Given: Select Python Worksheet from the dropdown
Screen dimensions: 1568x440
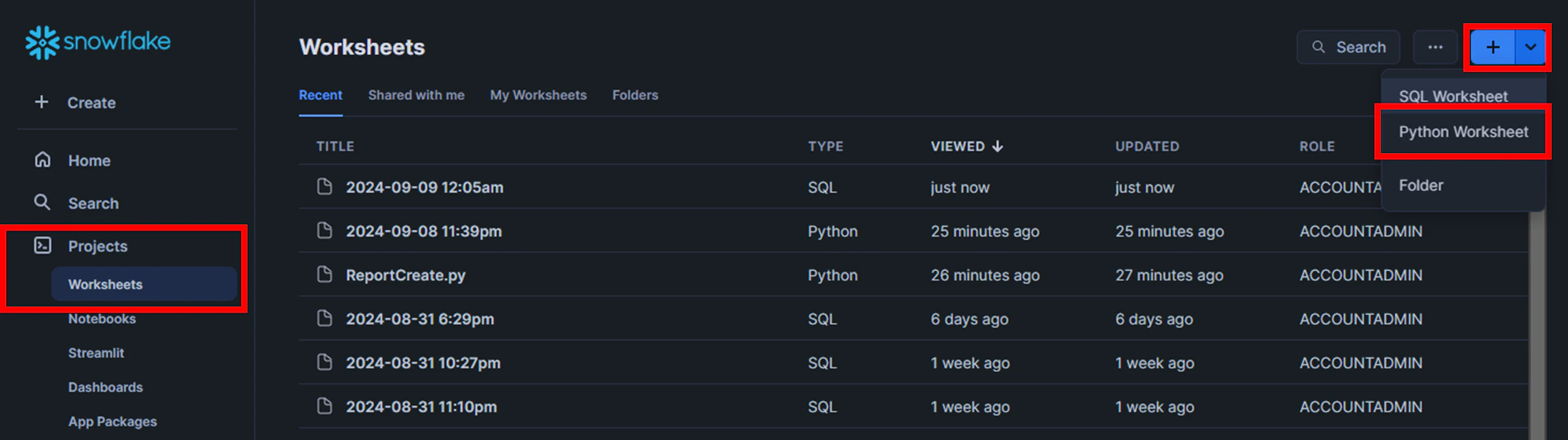Looking at the screenshot, I should pyautogui.click(x=1463, y=132).
